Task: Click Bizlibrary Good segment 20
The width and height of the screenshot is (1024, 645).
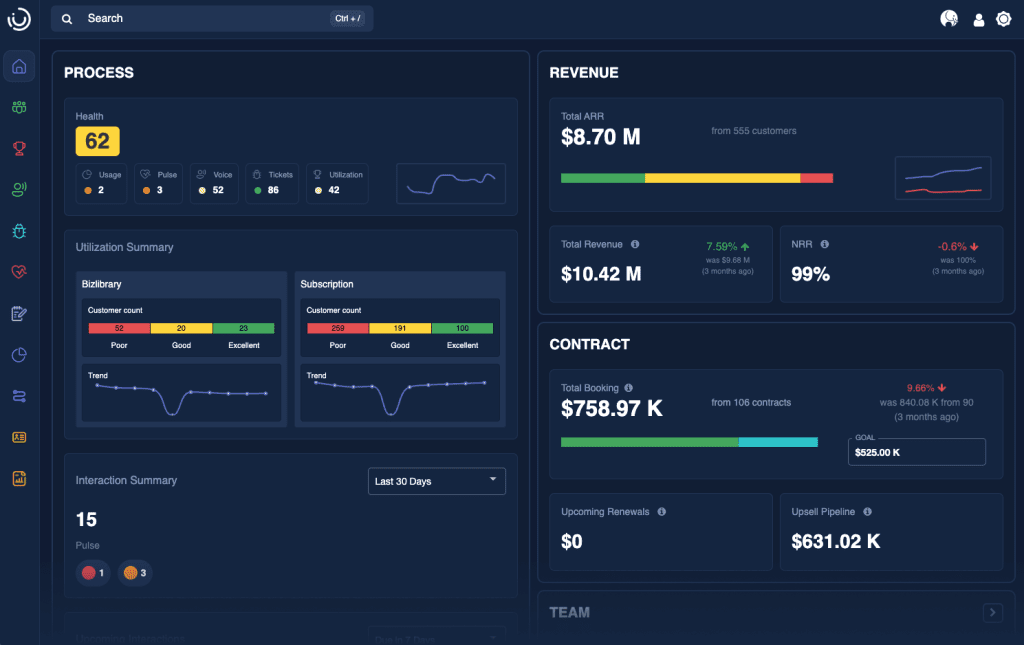Action: coord(182,328)
